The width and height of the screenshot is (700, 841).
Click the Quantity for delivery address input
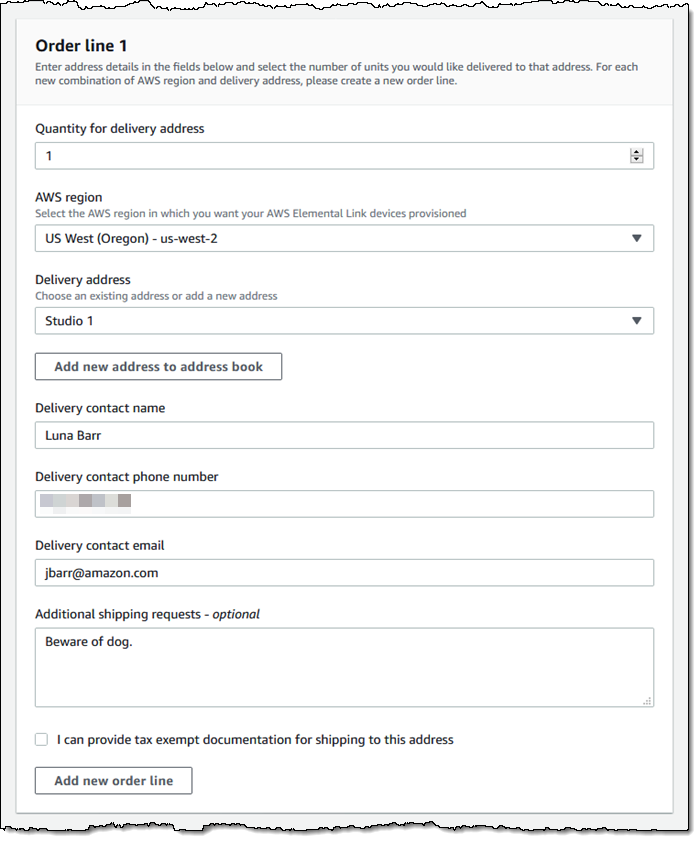point(330,156)
